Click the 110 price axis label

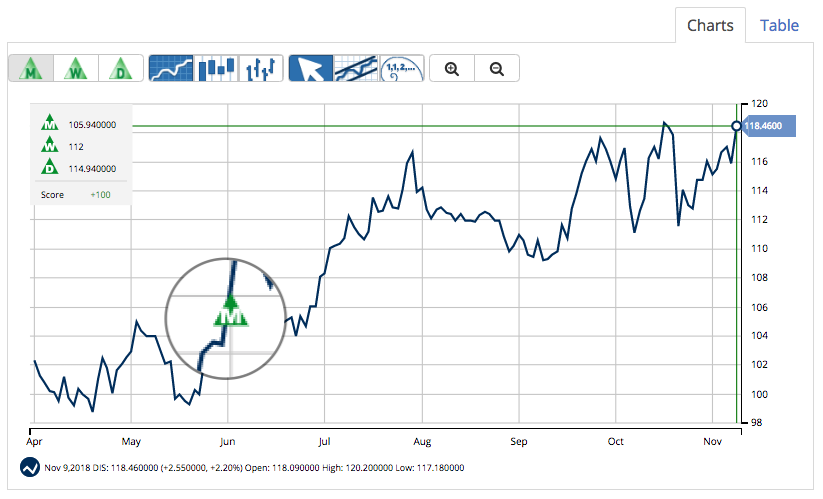click(x=759, y=248)
